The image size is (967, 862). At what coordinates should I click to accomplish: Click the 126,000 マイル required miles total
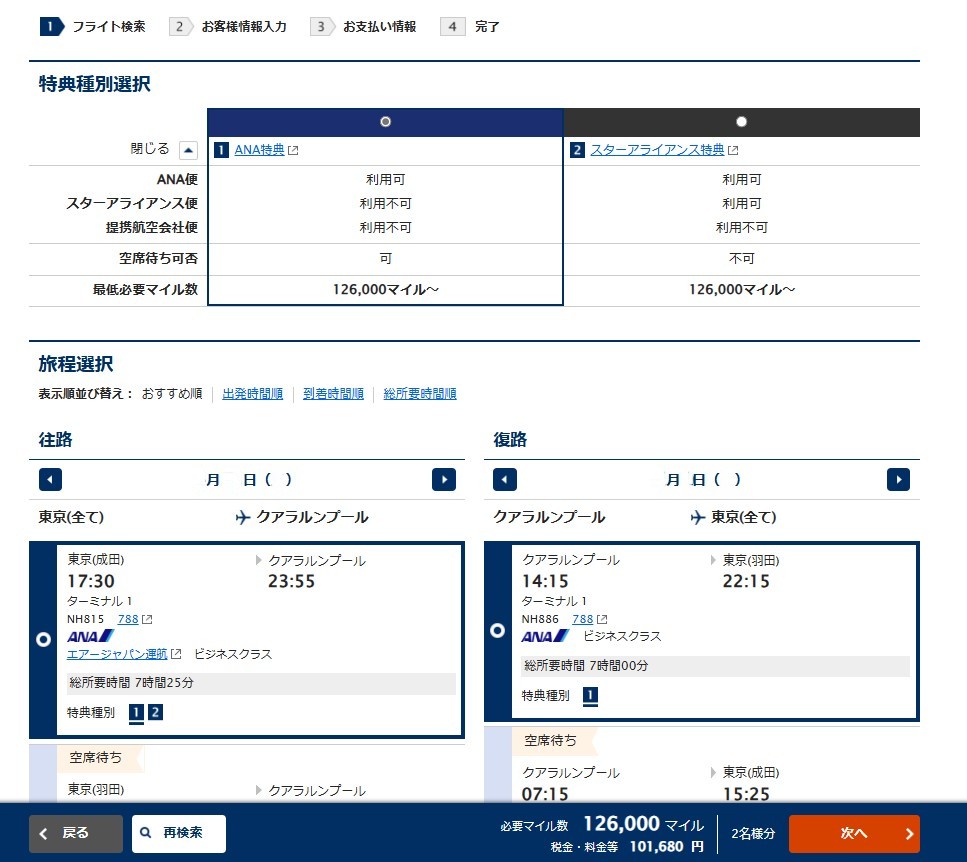(x=643, y=824)
